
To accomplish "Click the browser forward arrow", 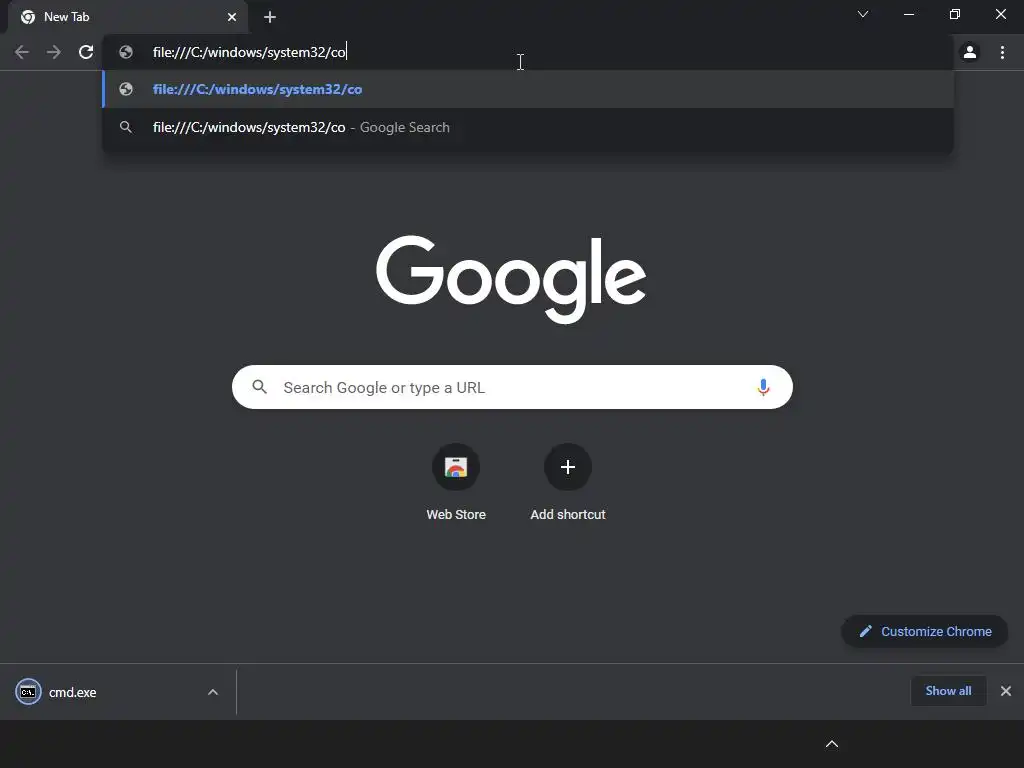I will [54, 52].
